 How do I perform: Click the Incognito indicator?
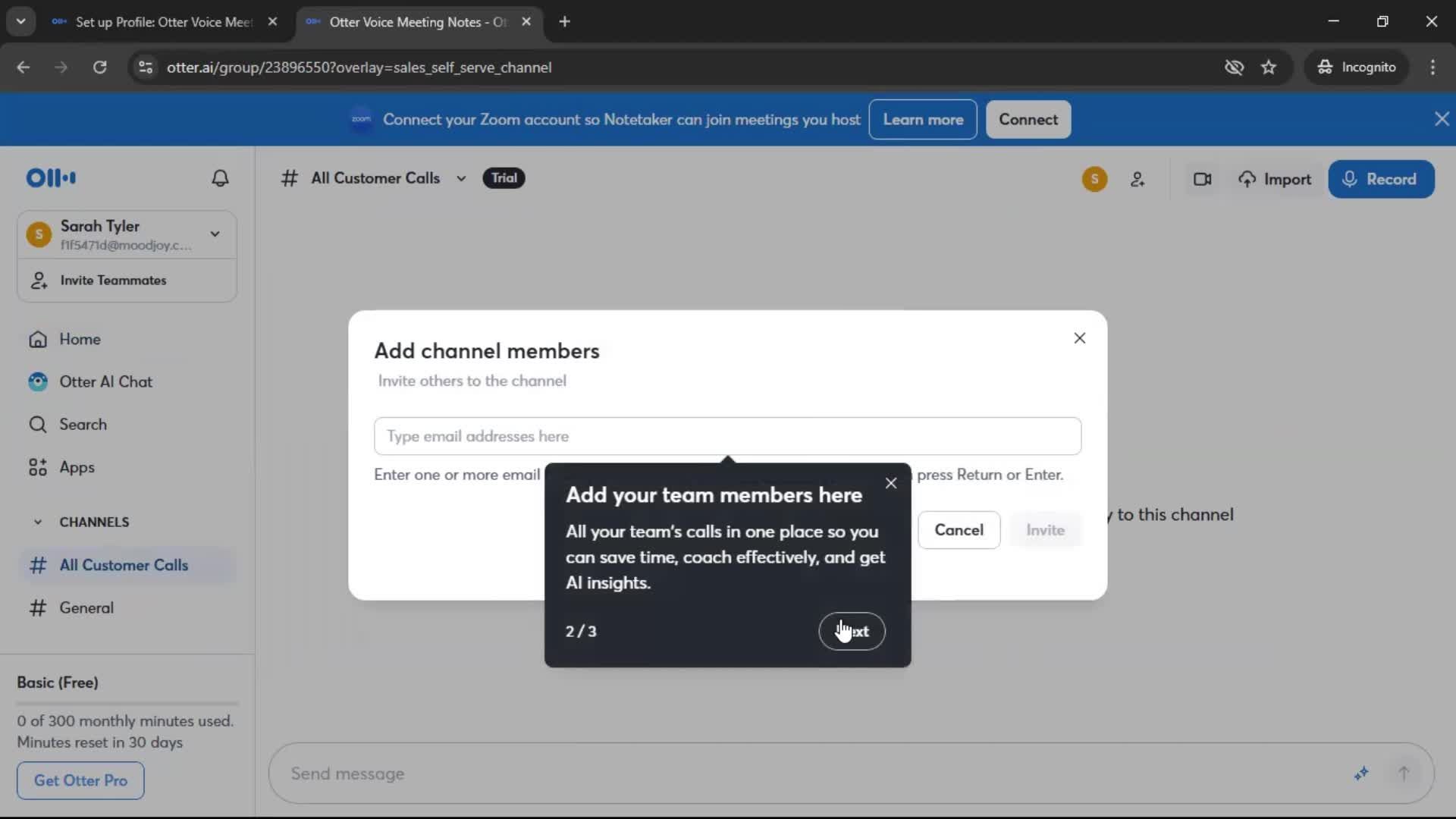tap(1356, 67)
